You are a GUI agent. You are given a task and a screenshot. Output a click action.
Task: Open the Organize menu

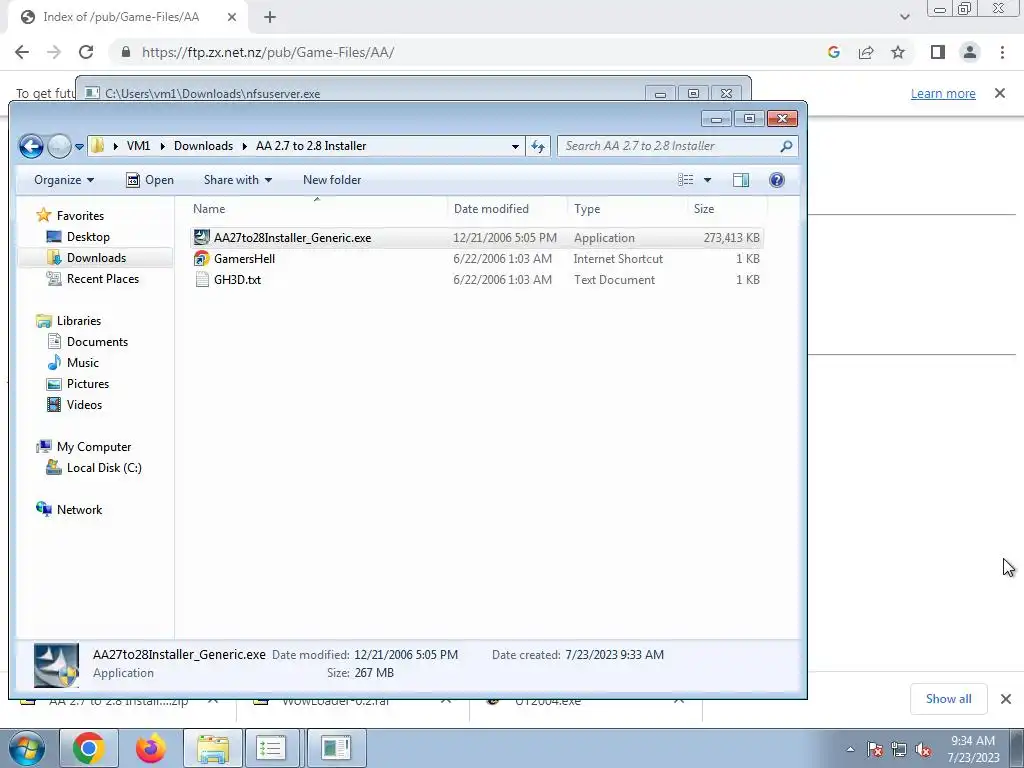63,180
